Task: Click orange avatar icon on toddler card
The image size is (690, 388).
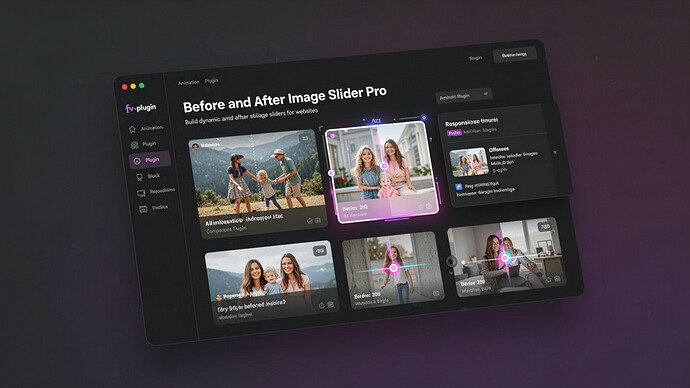Action: point(219,298)
